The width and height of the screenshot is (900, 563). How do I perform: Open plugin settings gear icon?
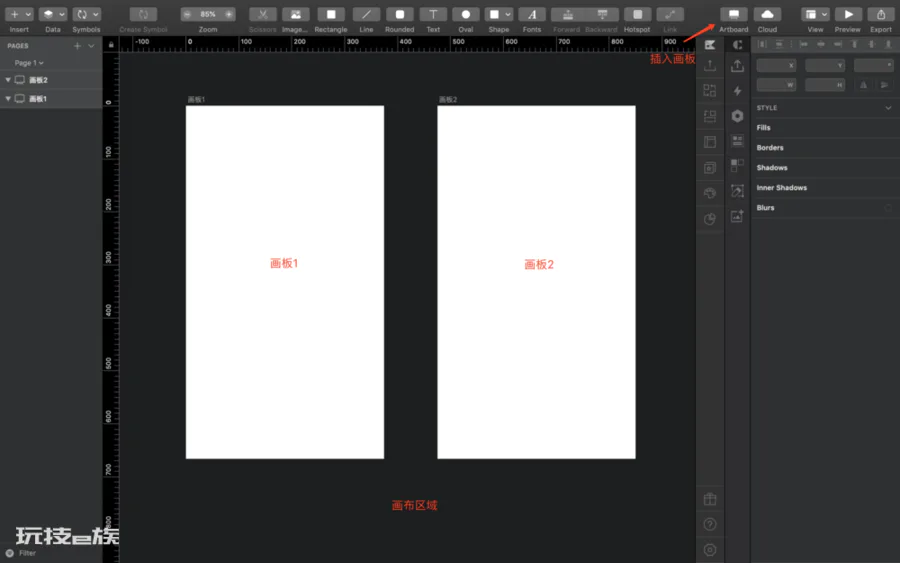710,550
